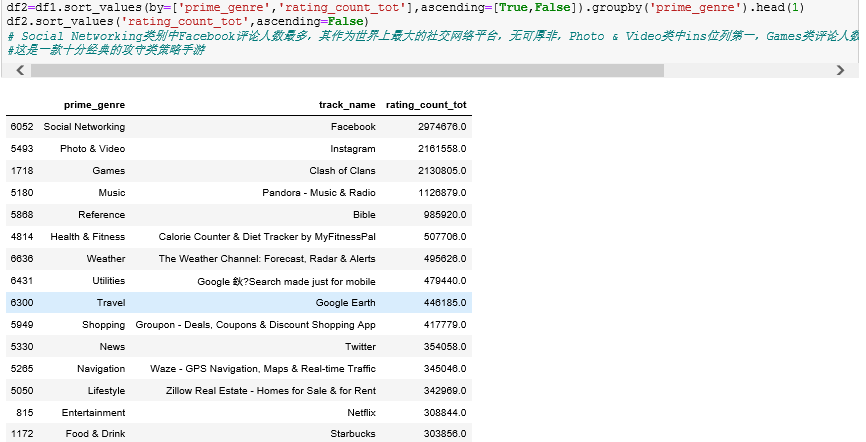Click the df2=df1.sort_values code line
This screenshot has height=442, width=866.
tap(405, 8)
